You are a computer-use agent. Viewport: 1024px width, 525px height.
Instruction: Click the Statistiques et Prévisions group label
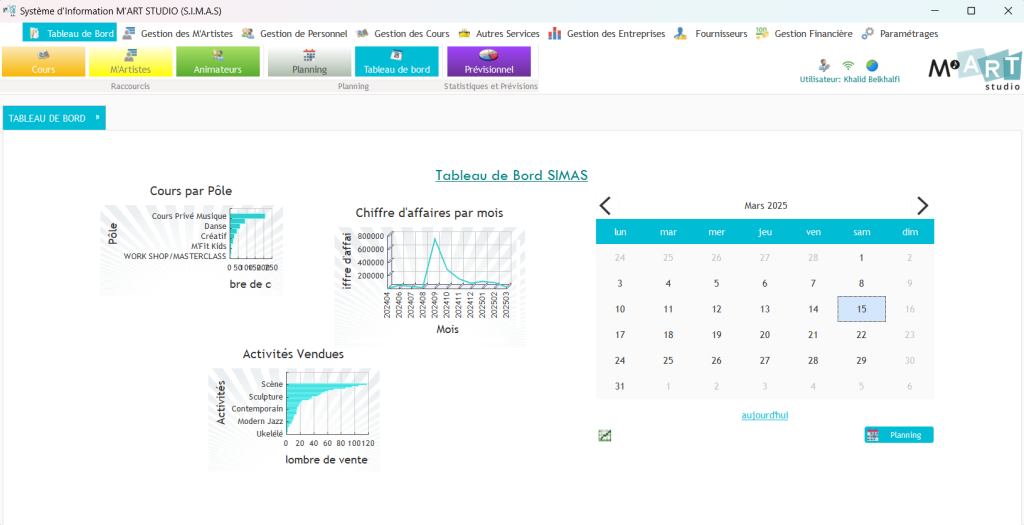click(491, 86)
